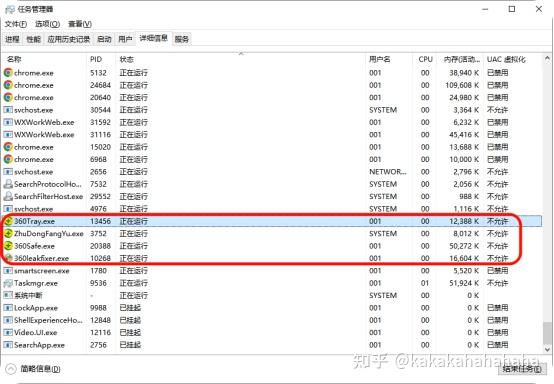Image resolution: width=554 pixels, height=384 pixels.
Task: Click CPU value 01 in Taskmgr row
Action: [x=425, y=283]
